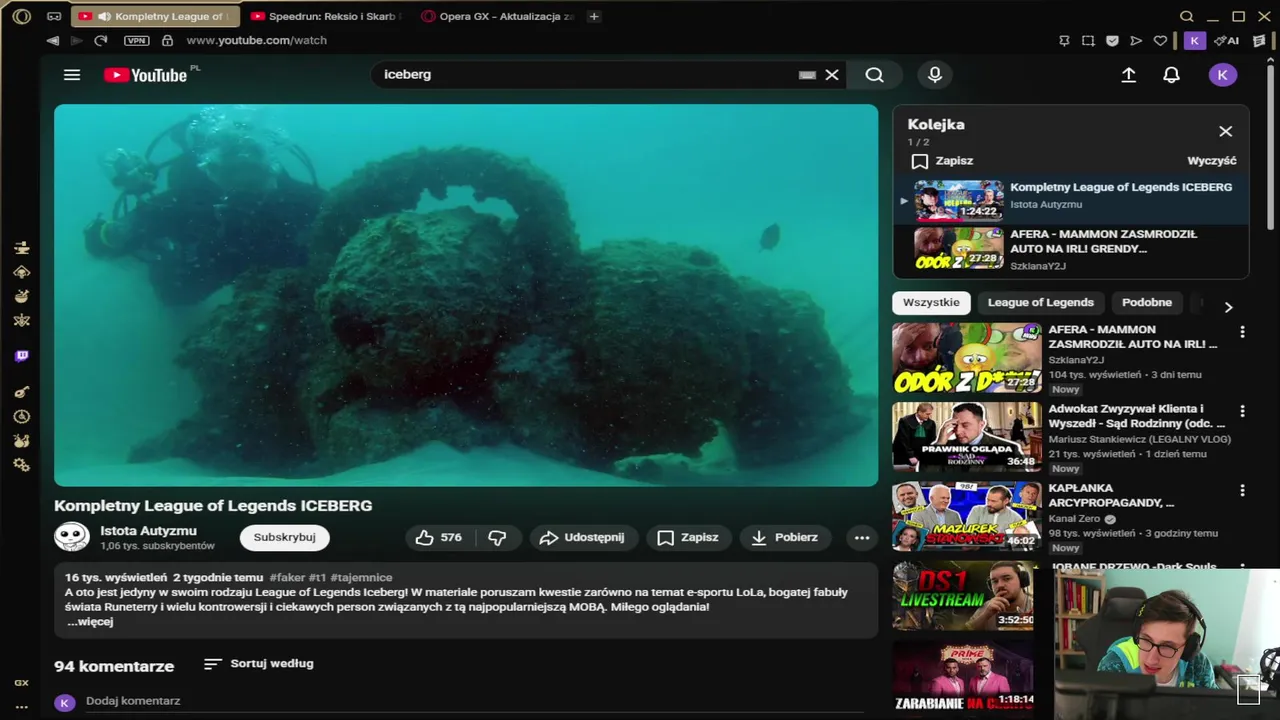Pin page with the pinboard icon
1280x720 pixels.
(x=1064, y=41)
